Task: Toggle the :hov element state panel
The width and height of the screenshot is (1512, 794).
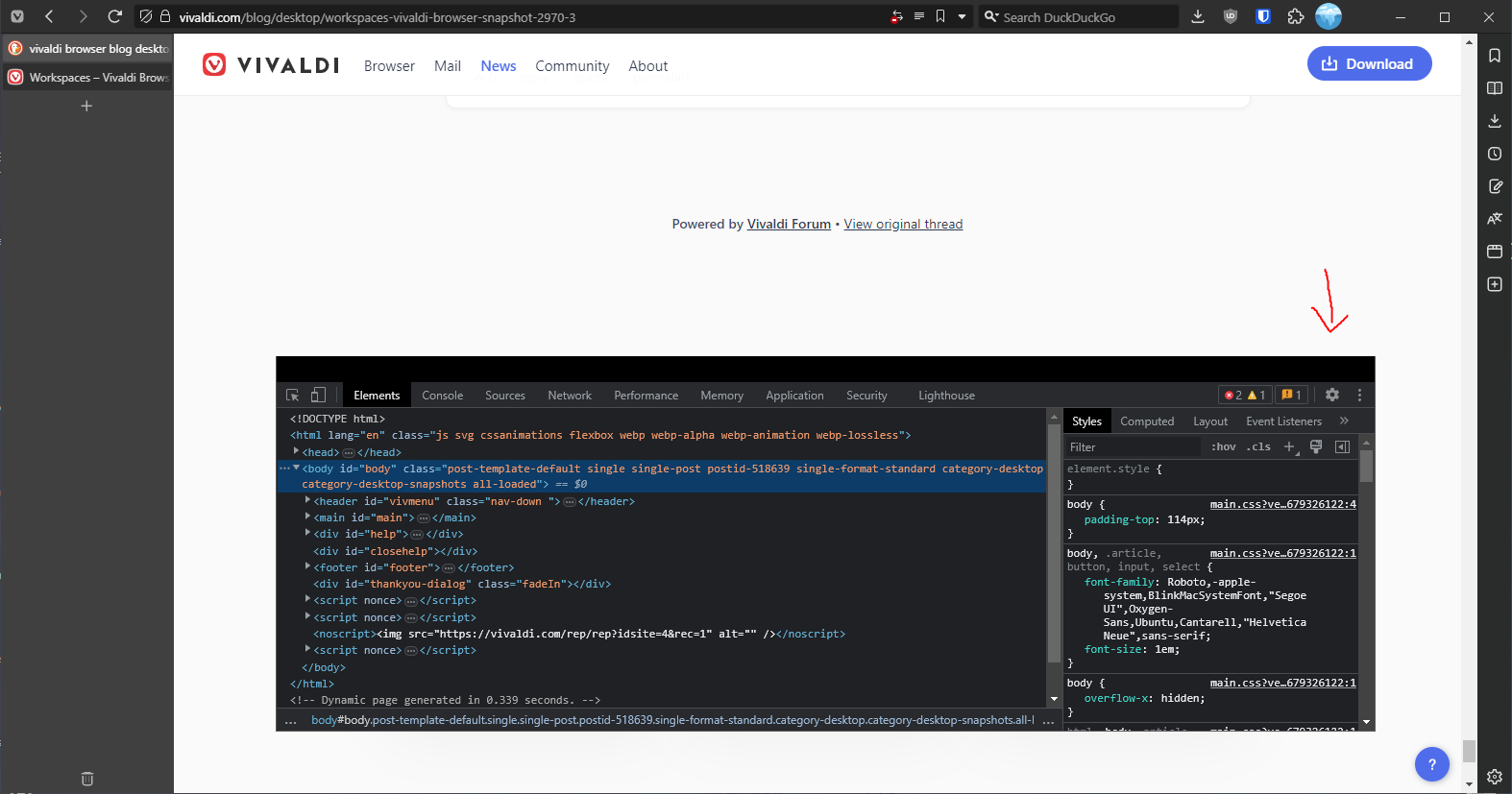Action: 1223,446
